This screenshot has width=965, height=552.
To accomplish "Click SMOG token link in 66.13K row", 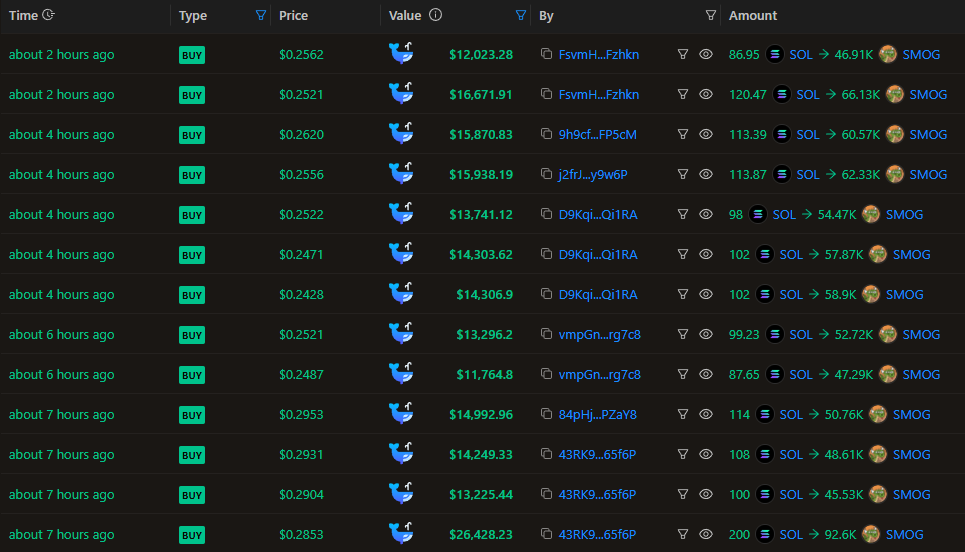I will click(x=928, y=95).
